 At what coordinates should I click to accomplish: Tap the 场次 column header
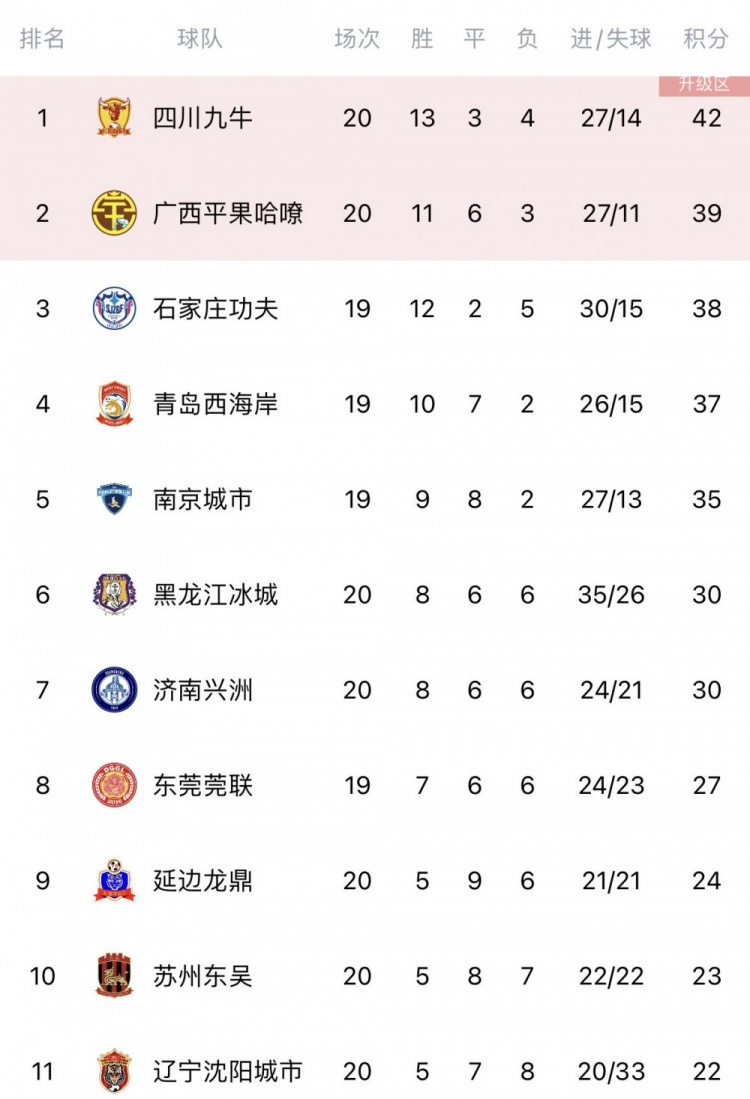[357, 39]
